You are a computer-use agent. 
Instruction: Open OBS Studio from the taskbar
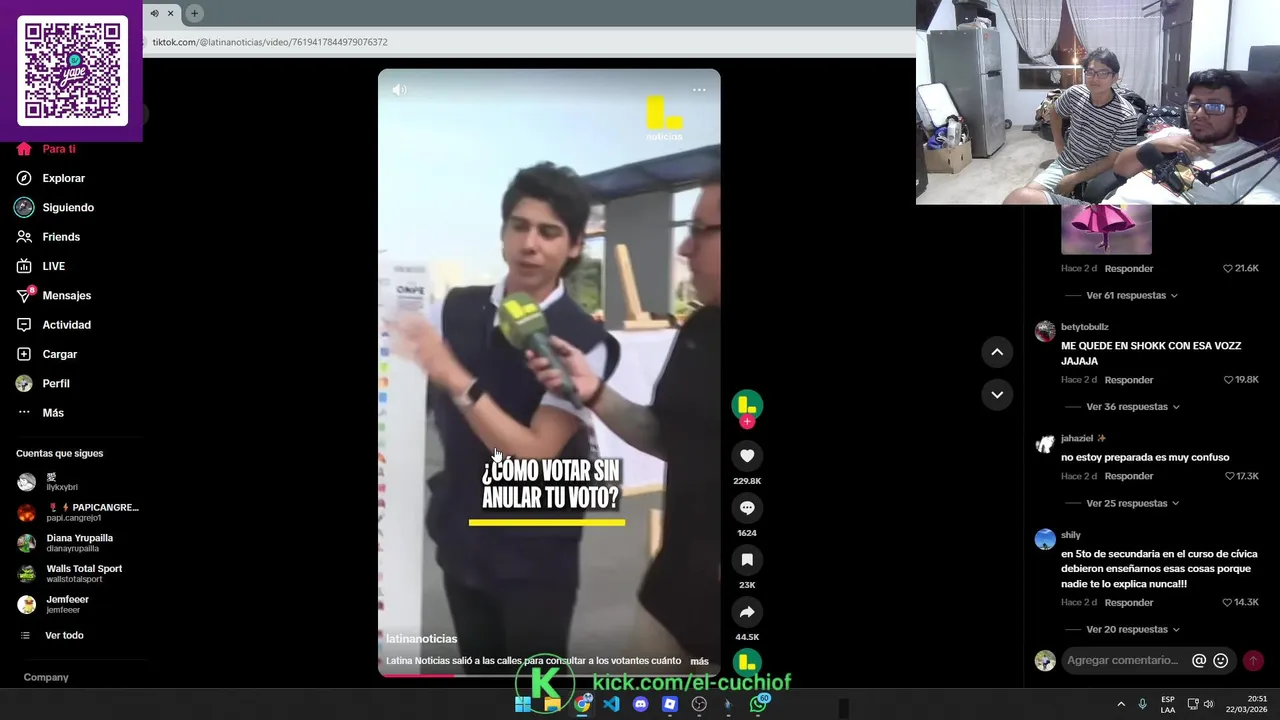[699, 704]
